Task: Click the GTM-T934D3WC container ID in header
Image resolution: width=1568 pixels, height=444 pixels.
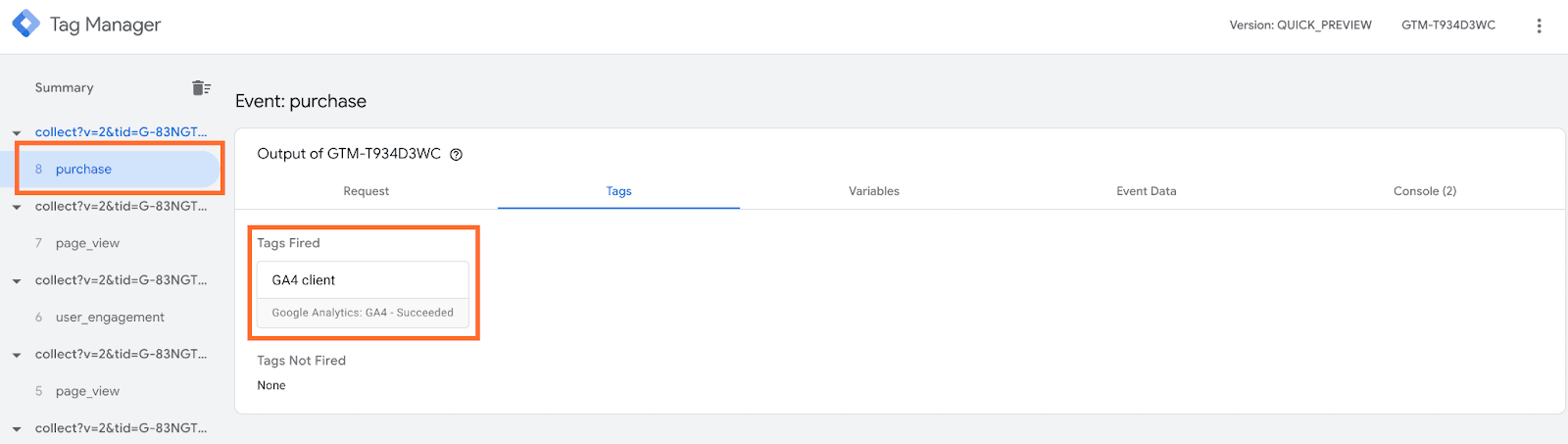Action: tap(1447, 25)
